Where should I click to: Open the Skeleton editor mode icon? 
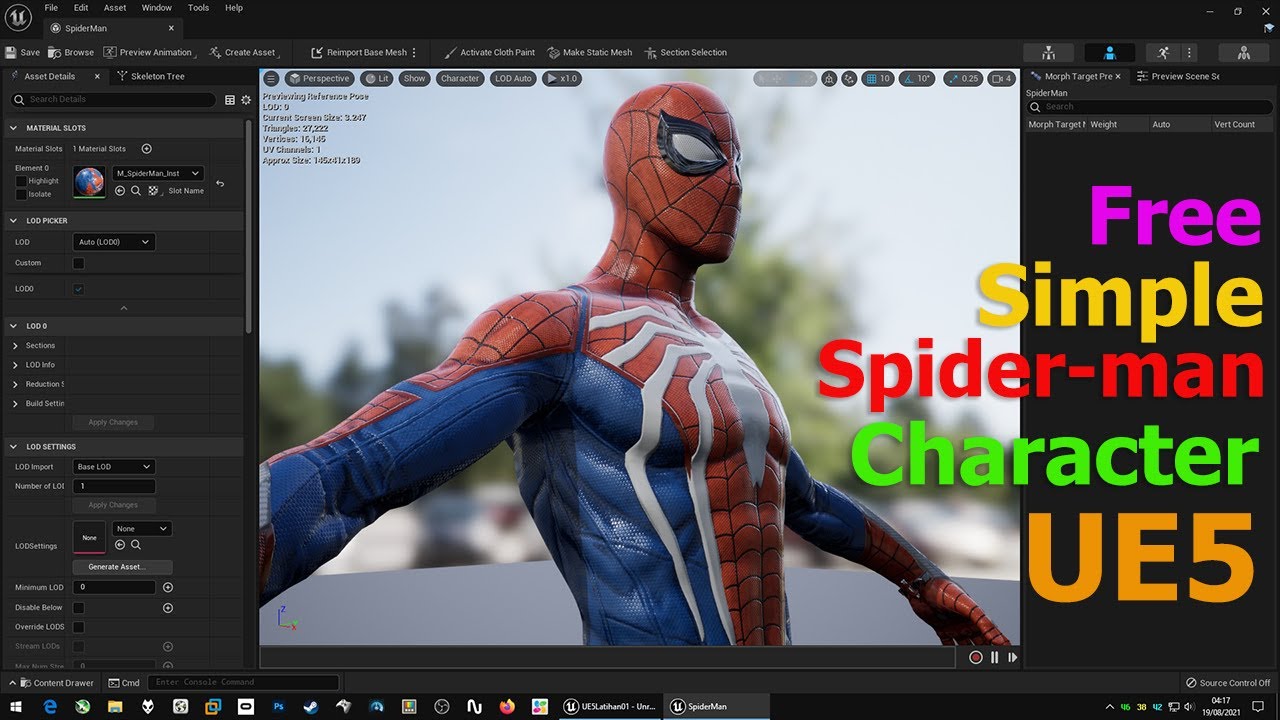[1048, 53]
